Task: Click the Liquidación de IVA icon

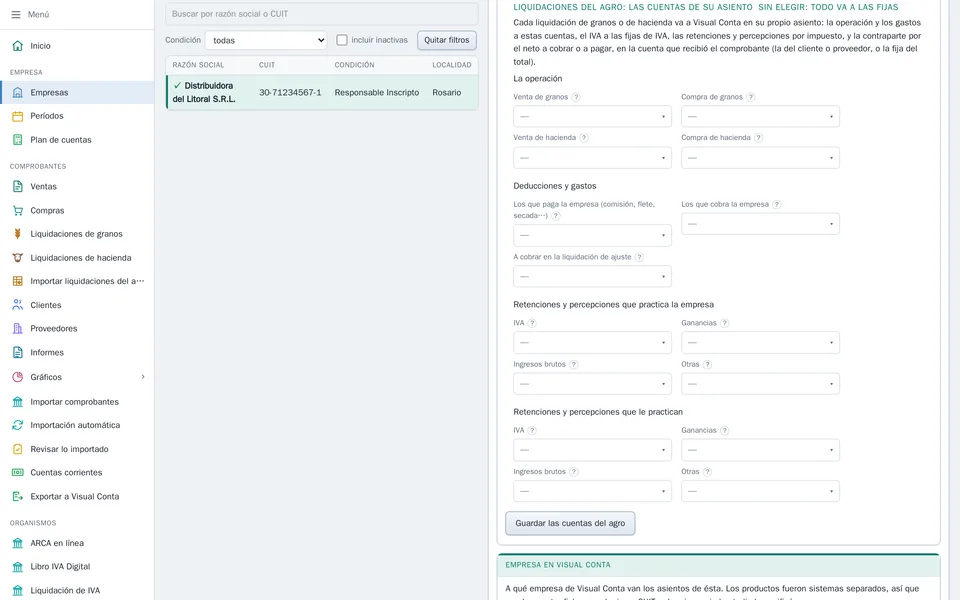Action: pos(18,591)
